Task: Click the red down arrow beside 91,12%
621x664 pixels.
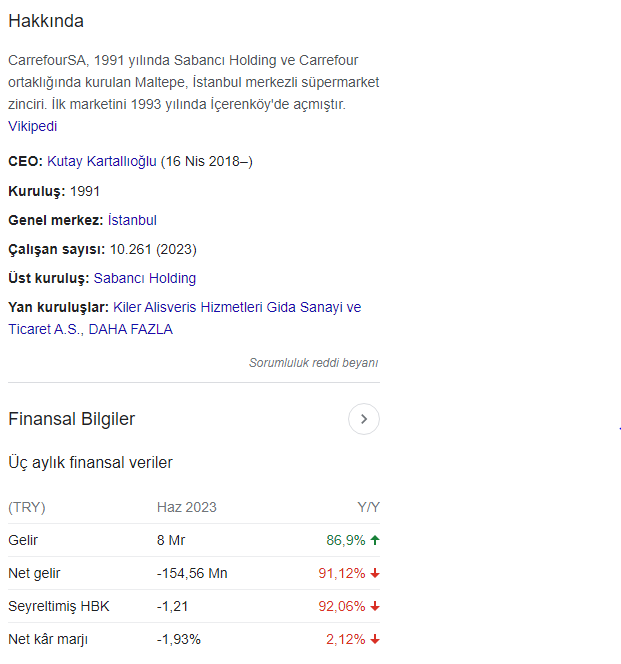Action: tap(374, 573)
